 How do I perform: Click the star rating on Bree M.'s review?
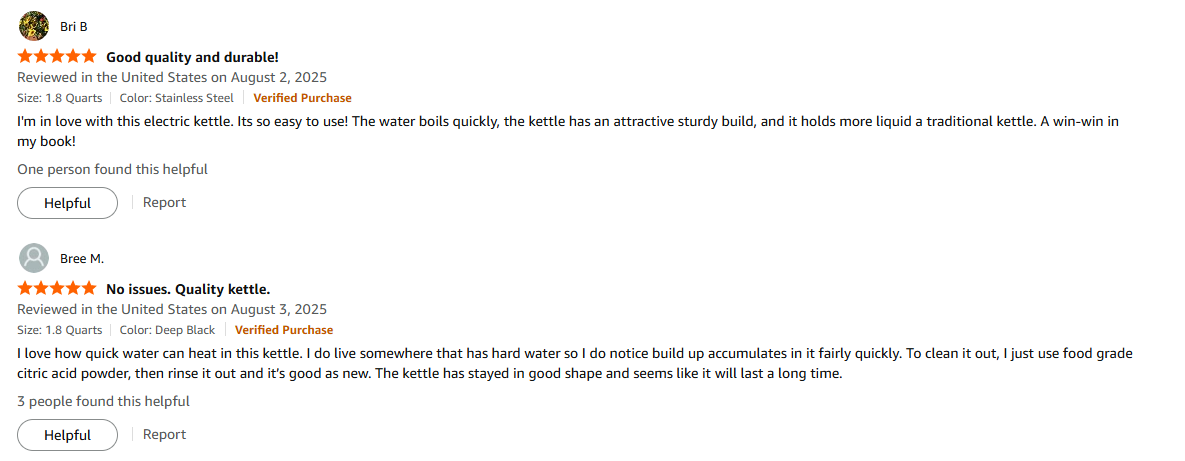pyautogui.click(x=57, y=289)
